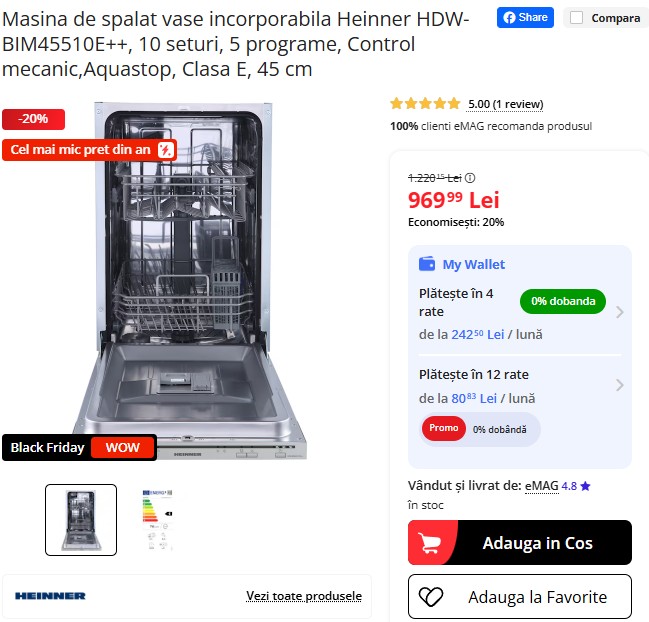Select the dishwasher photo thumbnail
This screenshot has width=649, height=622.
pyautogui.click(x=81, y=520)
